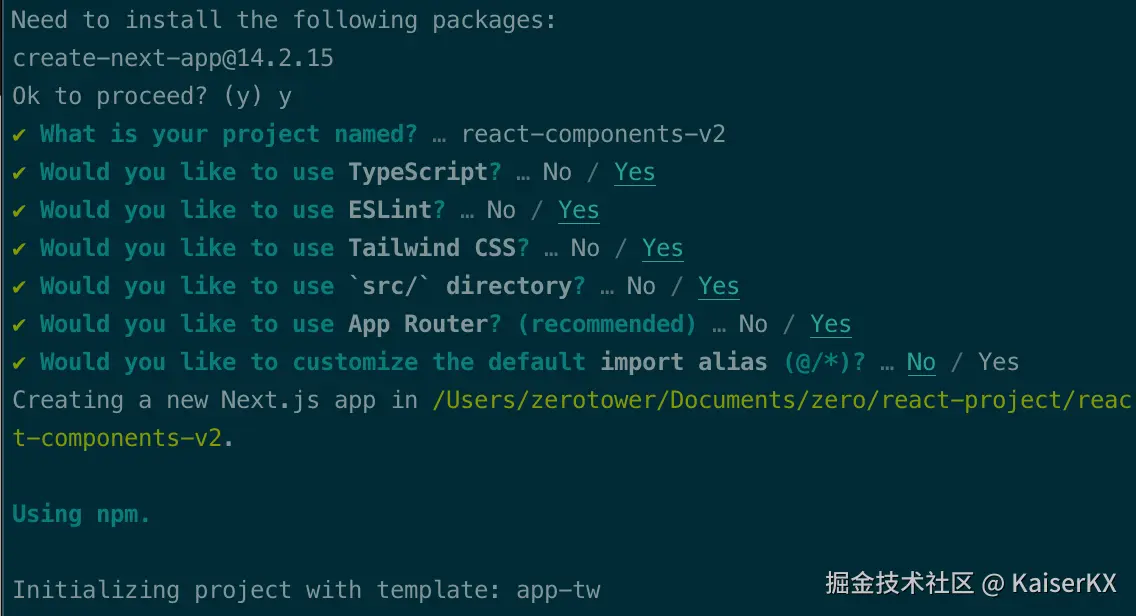Select Yes for customizing import alias
The height and width of the screenshot is (616, 1136).
(999, 363)
